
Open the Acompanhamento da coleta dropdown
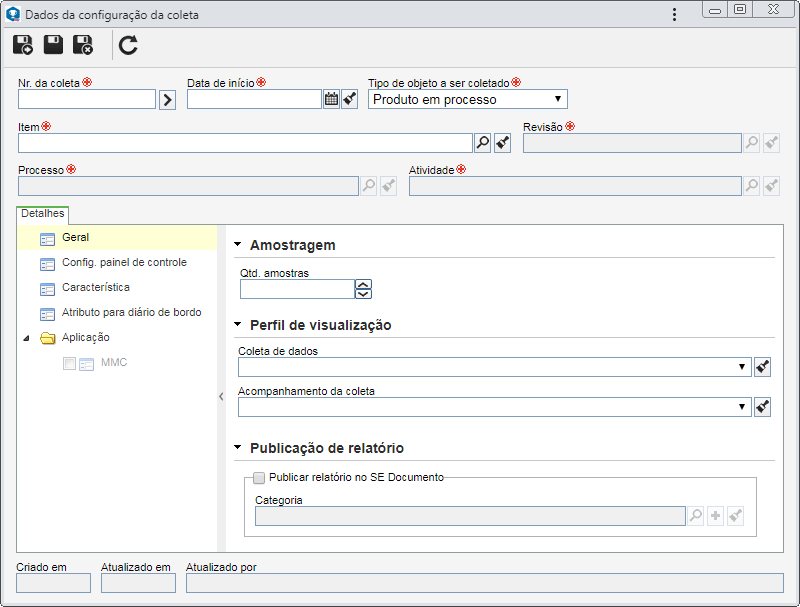click(494, 407)
